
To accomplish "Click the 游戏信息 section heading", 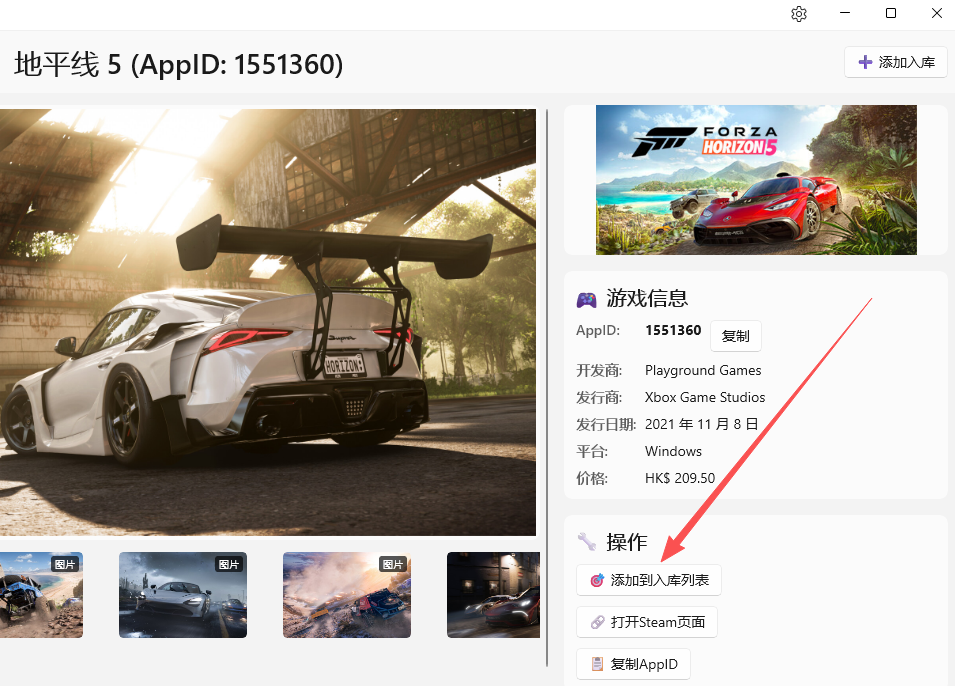I will 647,299.
